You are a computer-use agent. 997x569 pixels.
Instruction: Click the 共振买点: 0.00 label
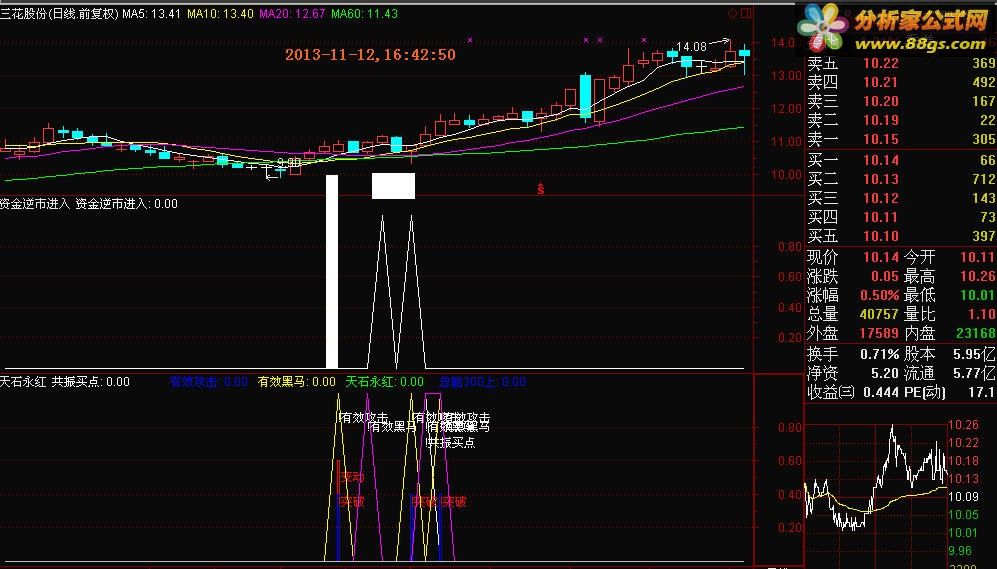(x=90, y=381)
